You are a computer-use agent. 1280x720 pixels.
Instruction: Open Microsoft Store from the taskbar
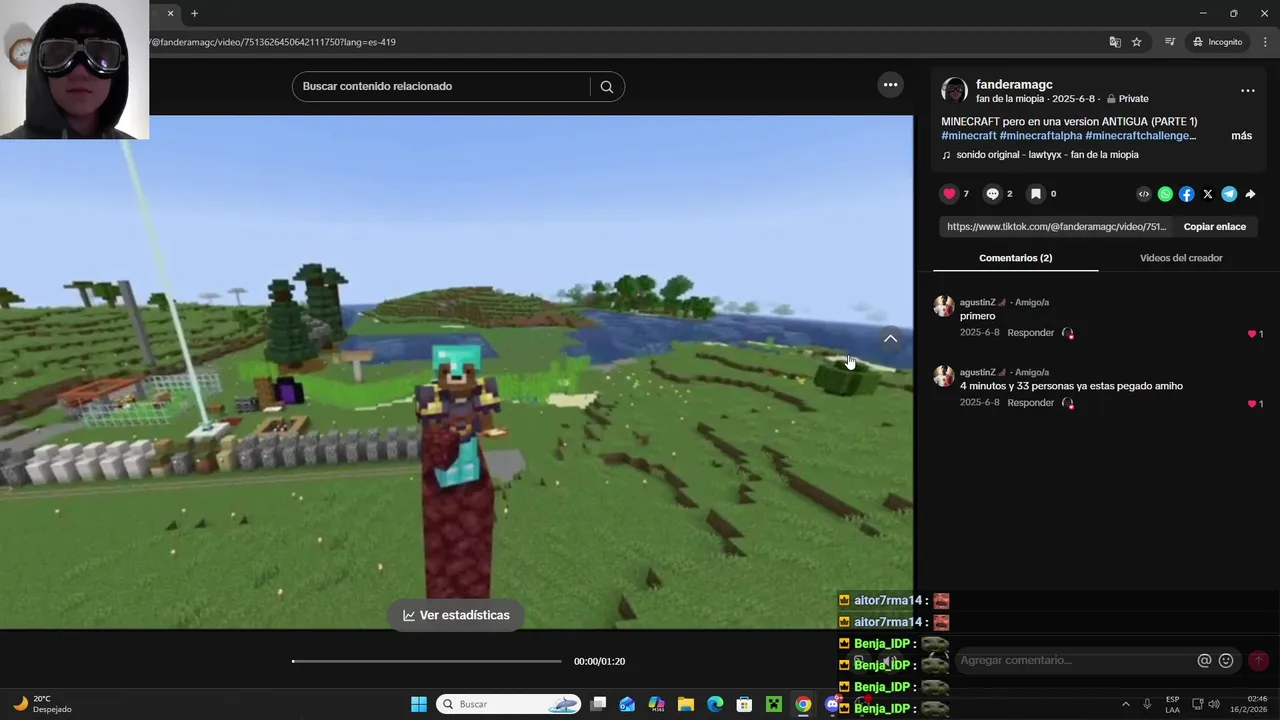744,704
